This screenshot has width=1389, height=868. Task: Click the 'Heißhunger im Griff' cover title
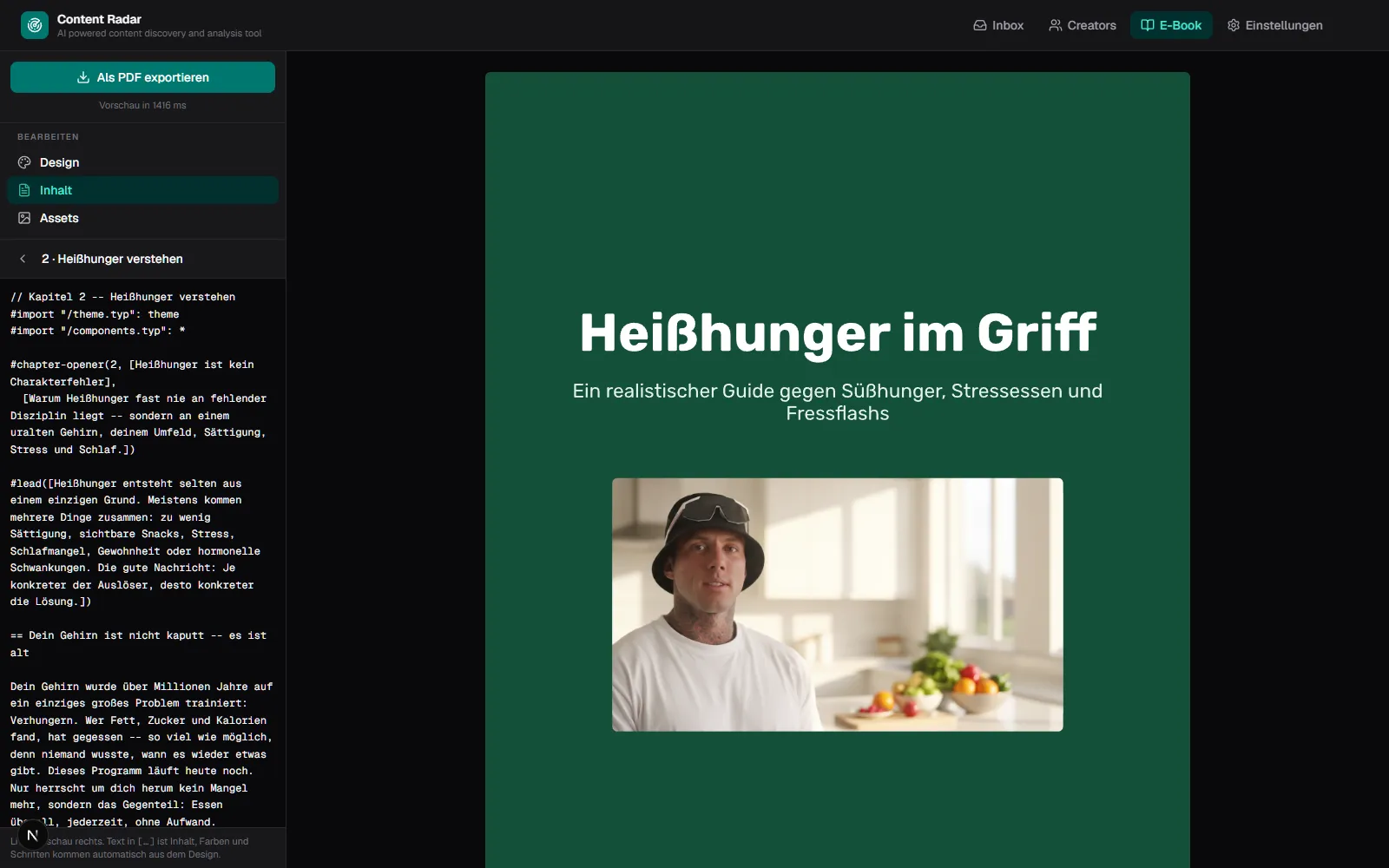point(838,332)
